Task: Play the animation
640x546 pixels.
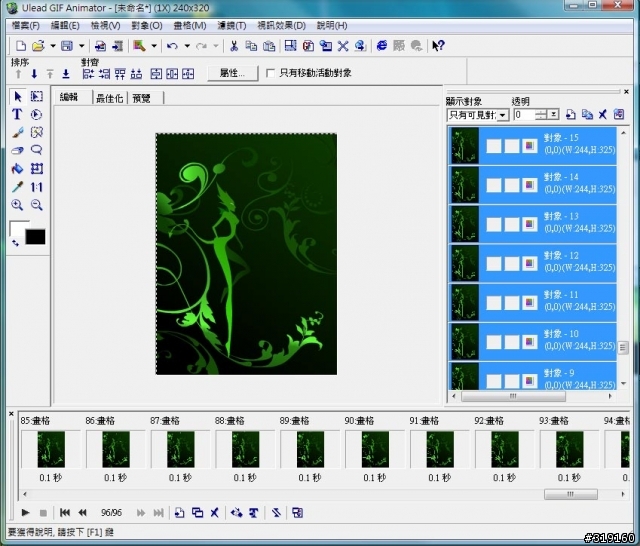Action: 25,513
